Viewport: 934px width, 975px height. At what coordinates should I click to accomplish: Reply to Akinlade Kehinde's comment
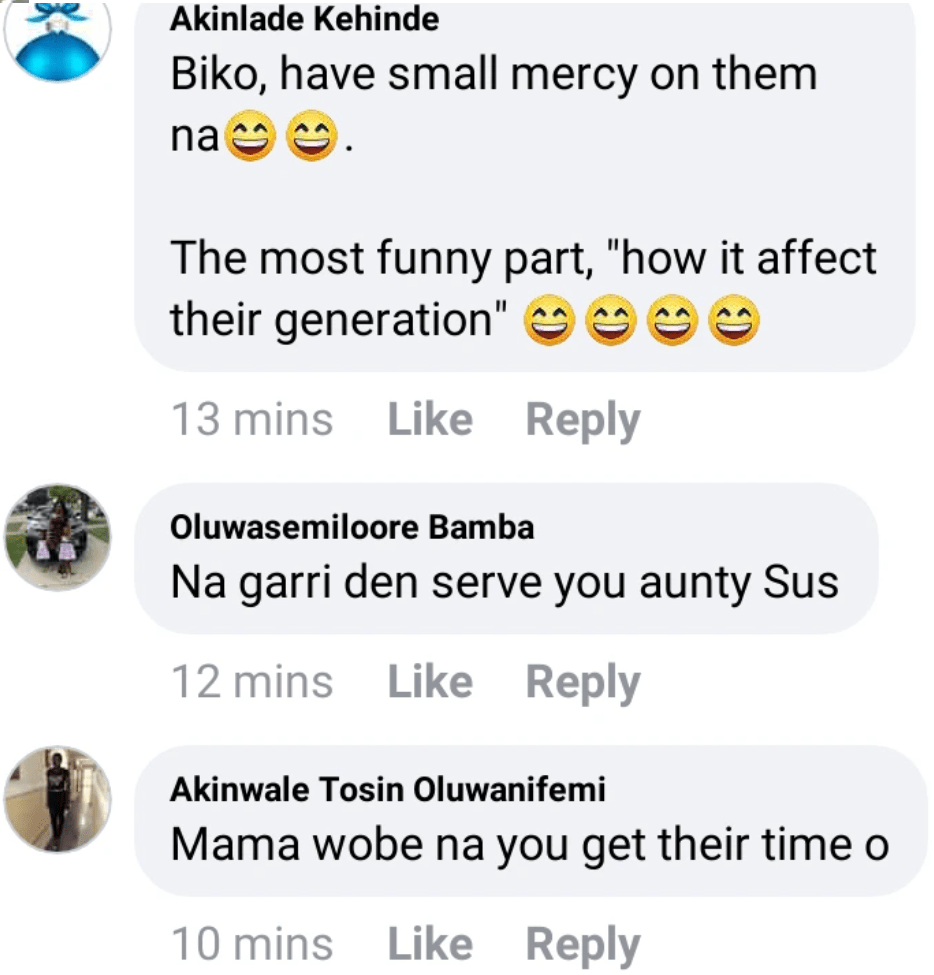coord(583,420)
